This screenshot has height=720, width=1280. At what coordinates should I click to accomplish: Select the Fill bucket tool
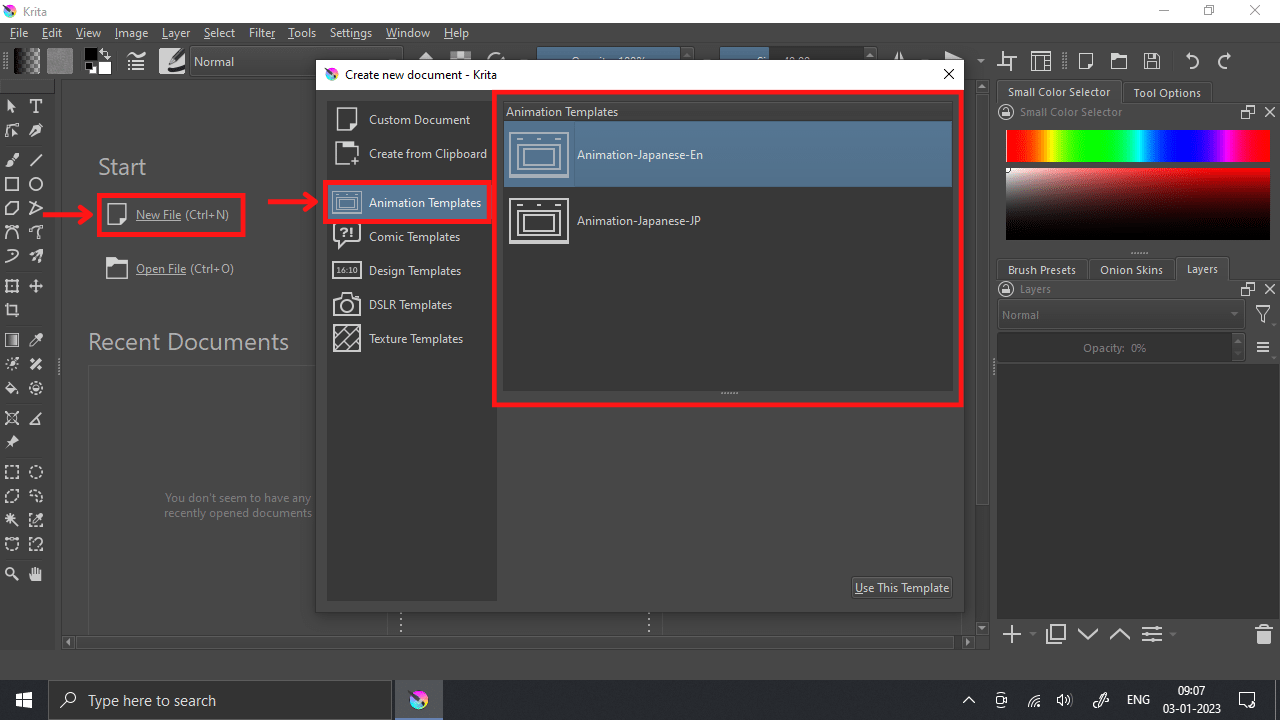(12, 388)
